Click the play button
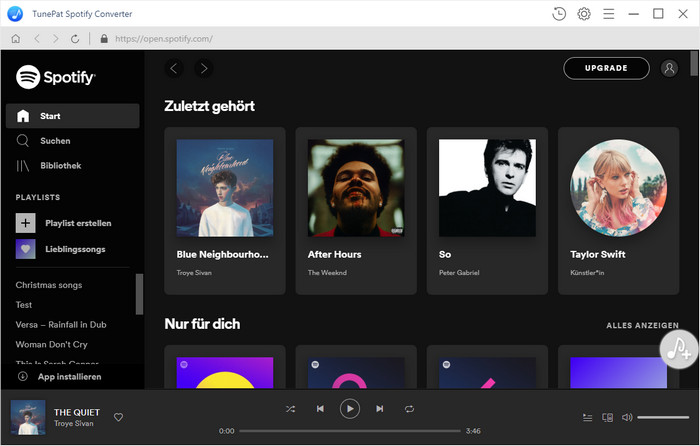 [350, 408]
